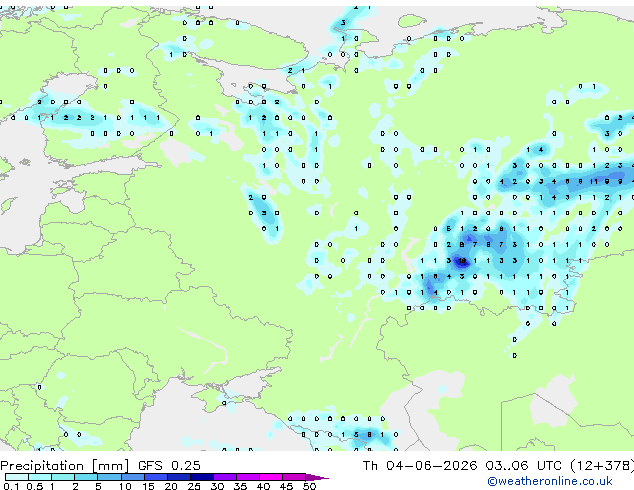
Task: Select the 1–2 mm legend color swatch
Action: tap(63, 477)
